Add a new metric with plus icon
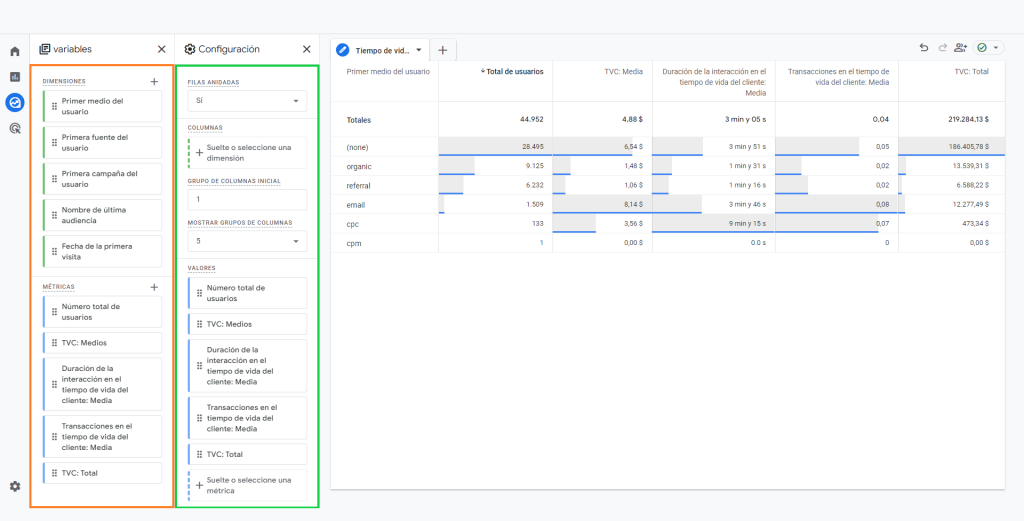The height and width of the screenshot is (521, 1024). pos(154,287)
